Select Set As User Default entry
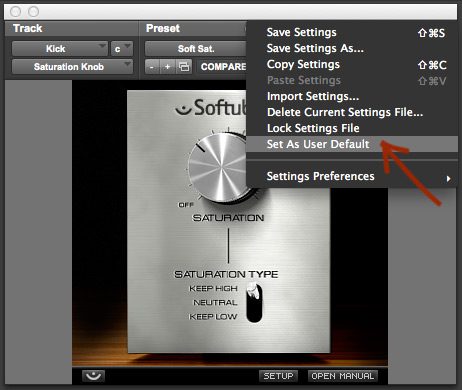The image size is (462, 390). tap(352, 144)
